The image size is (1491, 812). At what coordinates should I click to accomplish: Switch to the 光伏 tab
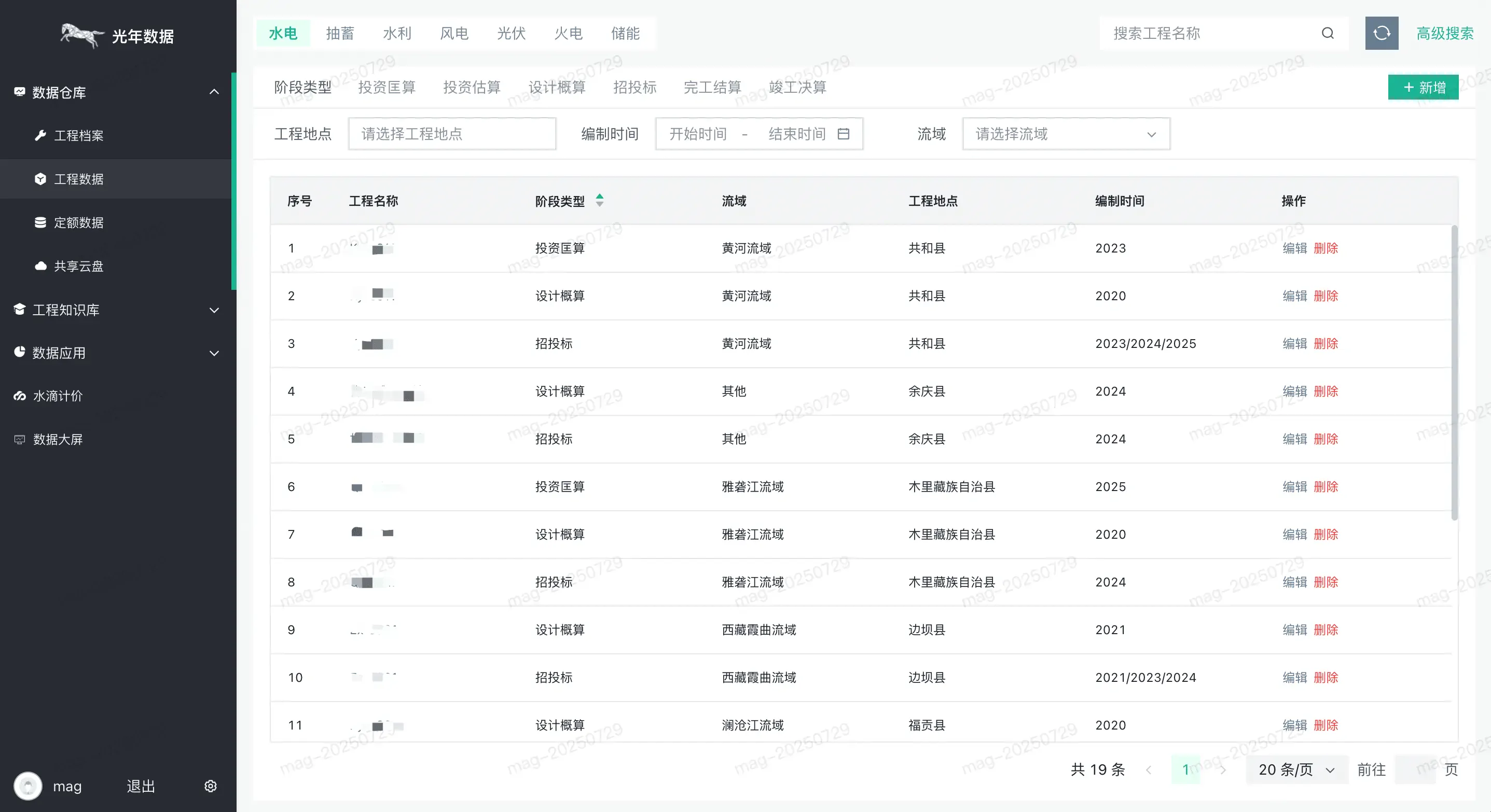click(x=511, y=34)
